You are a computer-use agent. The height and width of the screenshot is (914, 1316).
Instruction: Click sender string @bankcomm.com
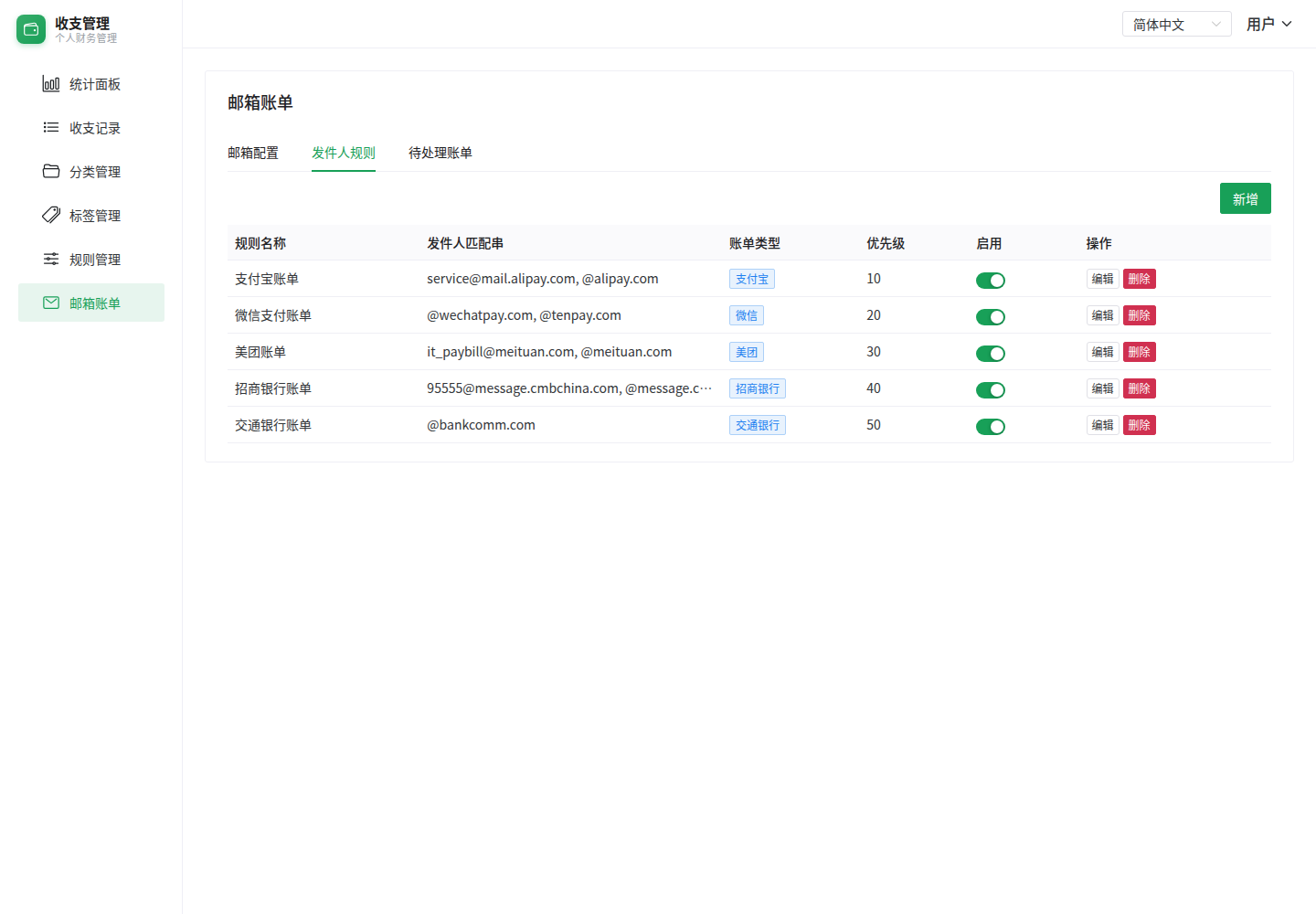[x=481, y=425]
